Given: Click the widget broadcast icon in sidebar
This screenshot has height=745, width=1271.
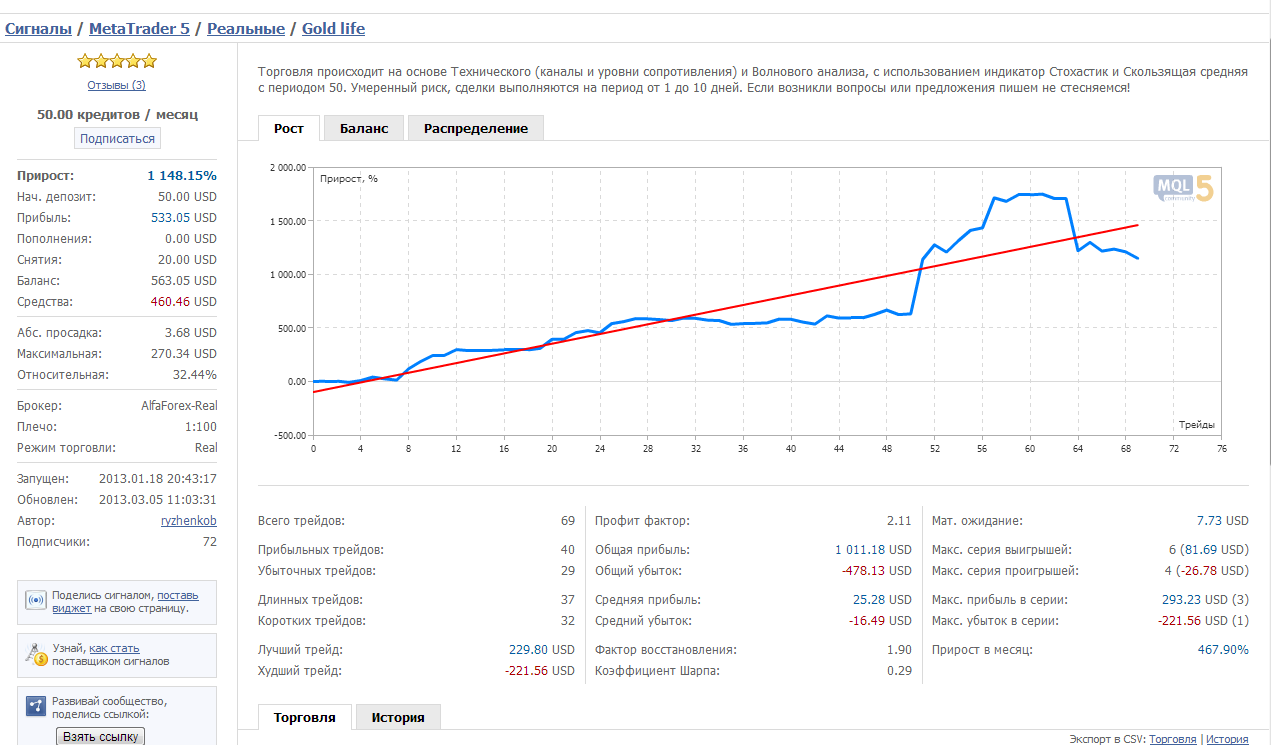Looking at the screenshot, I should (x=36, y=601).
